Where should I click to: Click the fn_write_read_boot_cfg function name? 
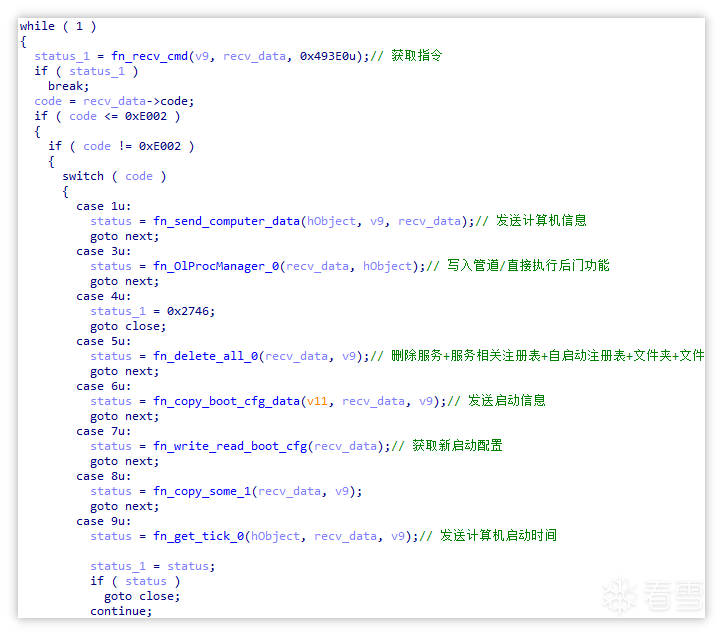(x=230, y=446)
